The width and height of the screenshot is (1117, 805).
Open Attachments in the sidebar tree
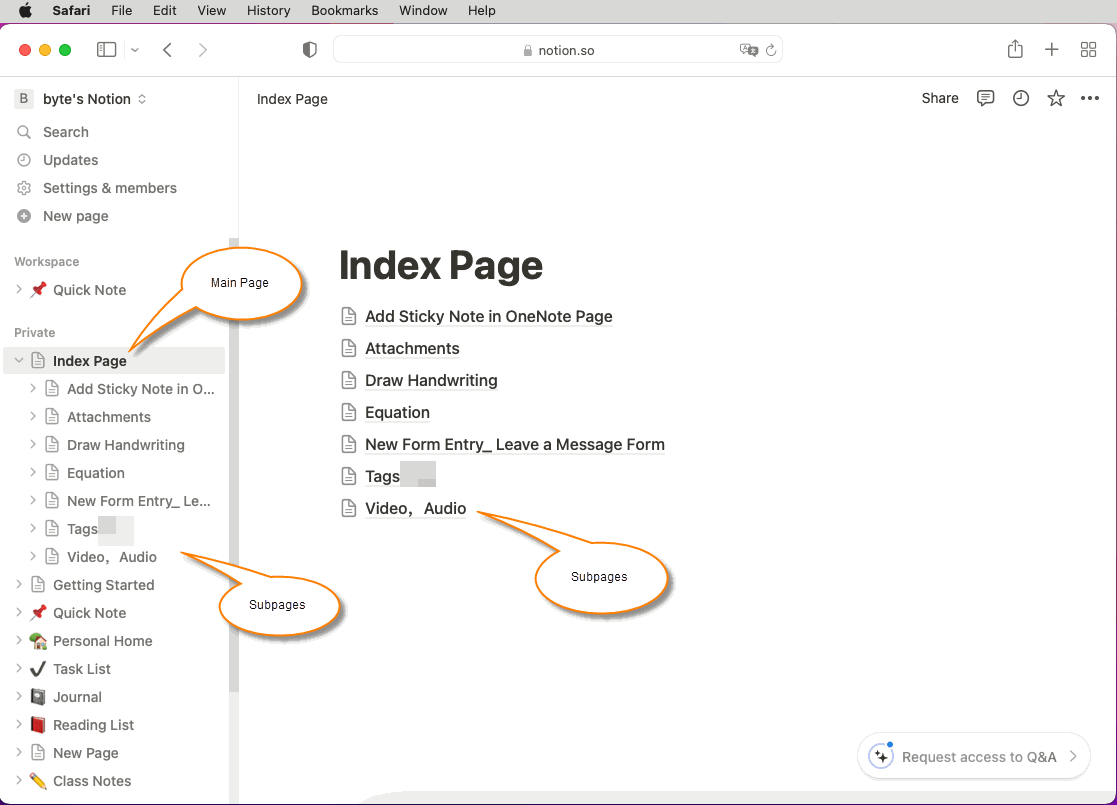[109, 417]
